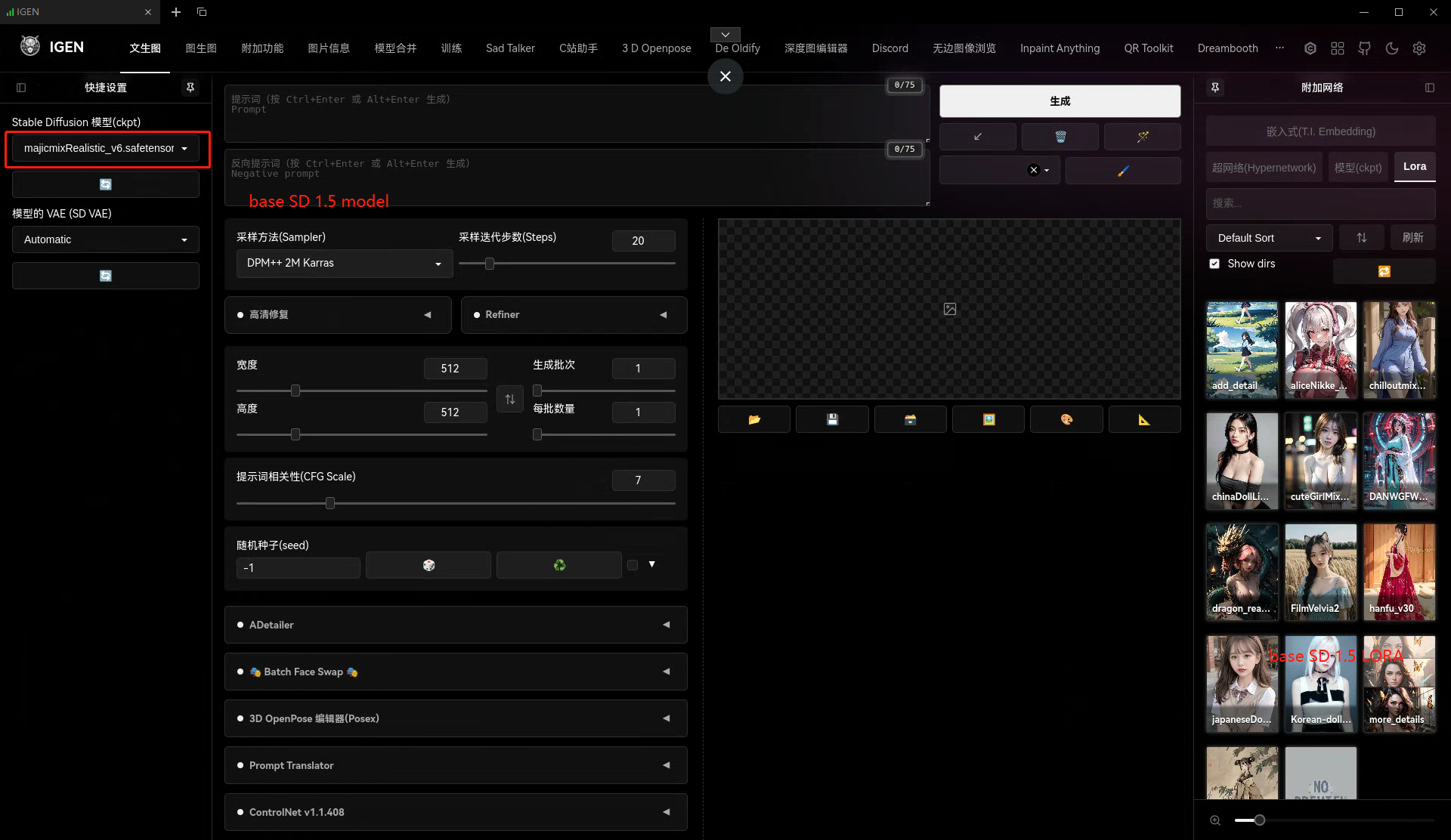Open the DPM++ 2M Karras sampler dropdown
Viewport: 1451px width, 840px height.
[x=344, y=263]
